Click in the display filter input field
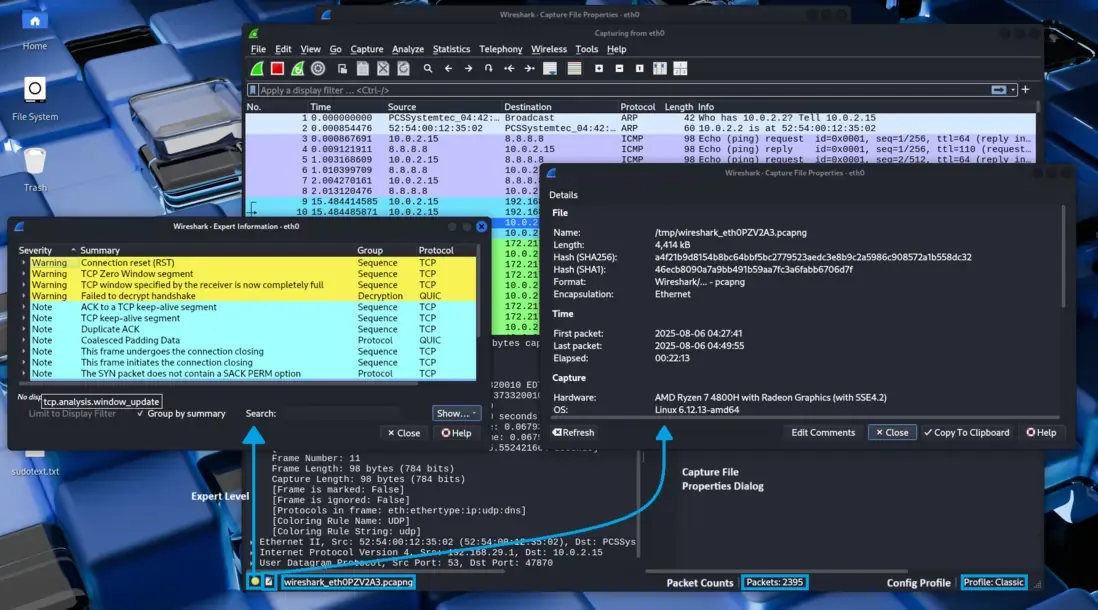The width and height of the screenshot is (1098, 610). [600, 90]
